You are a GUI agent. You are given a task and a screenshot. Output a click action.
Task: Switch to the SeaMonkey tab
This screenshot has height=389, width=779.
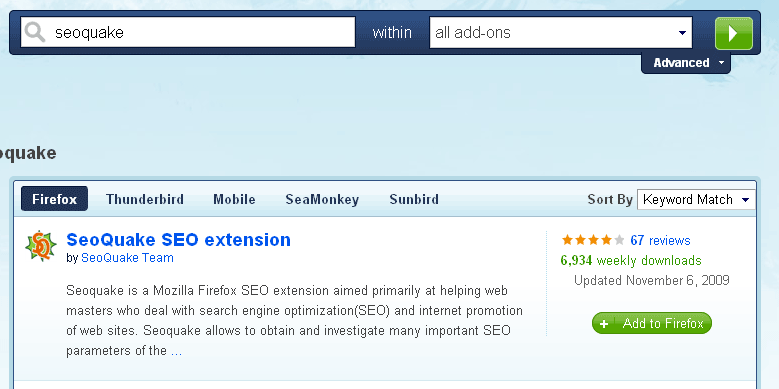point(322,199)
